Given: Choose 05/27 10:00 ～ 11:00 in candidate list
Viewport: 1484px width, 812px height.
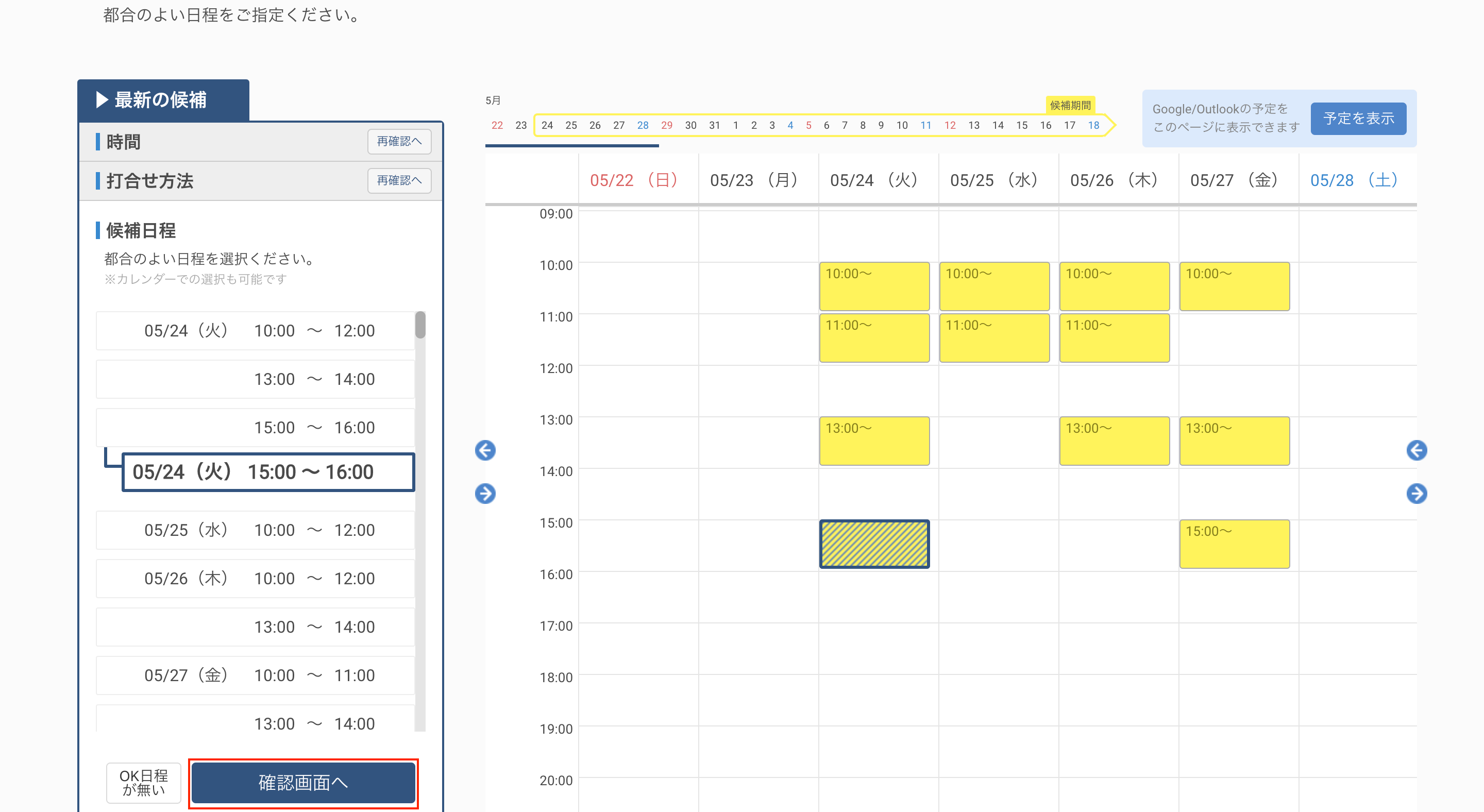Looking at the screenshot, I should coord(256,675).
